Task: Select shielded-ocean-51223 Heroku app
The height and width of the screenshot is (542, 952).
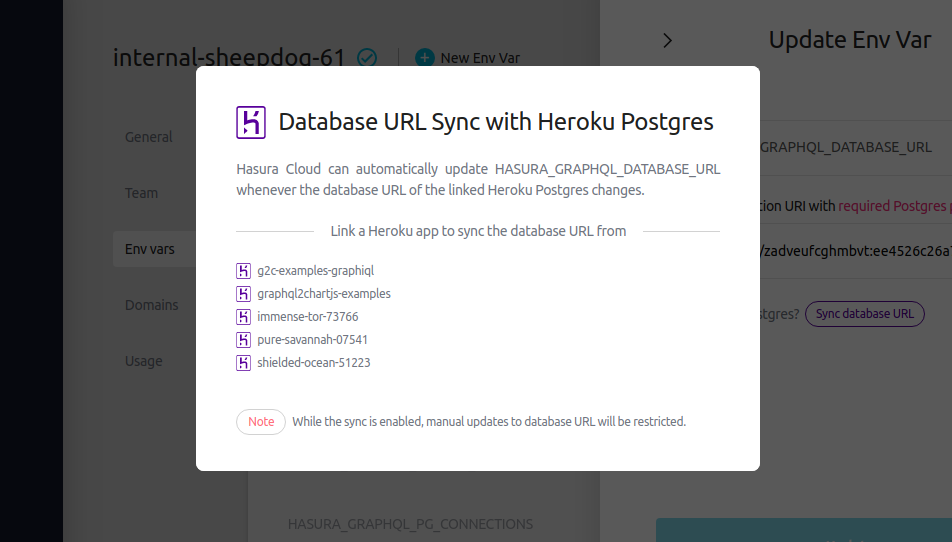Action: pos(313,363)
